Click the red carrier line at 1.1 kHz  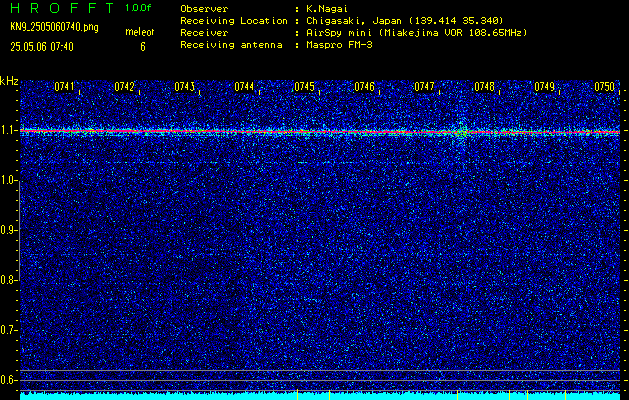tap(320, 131)
